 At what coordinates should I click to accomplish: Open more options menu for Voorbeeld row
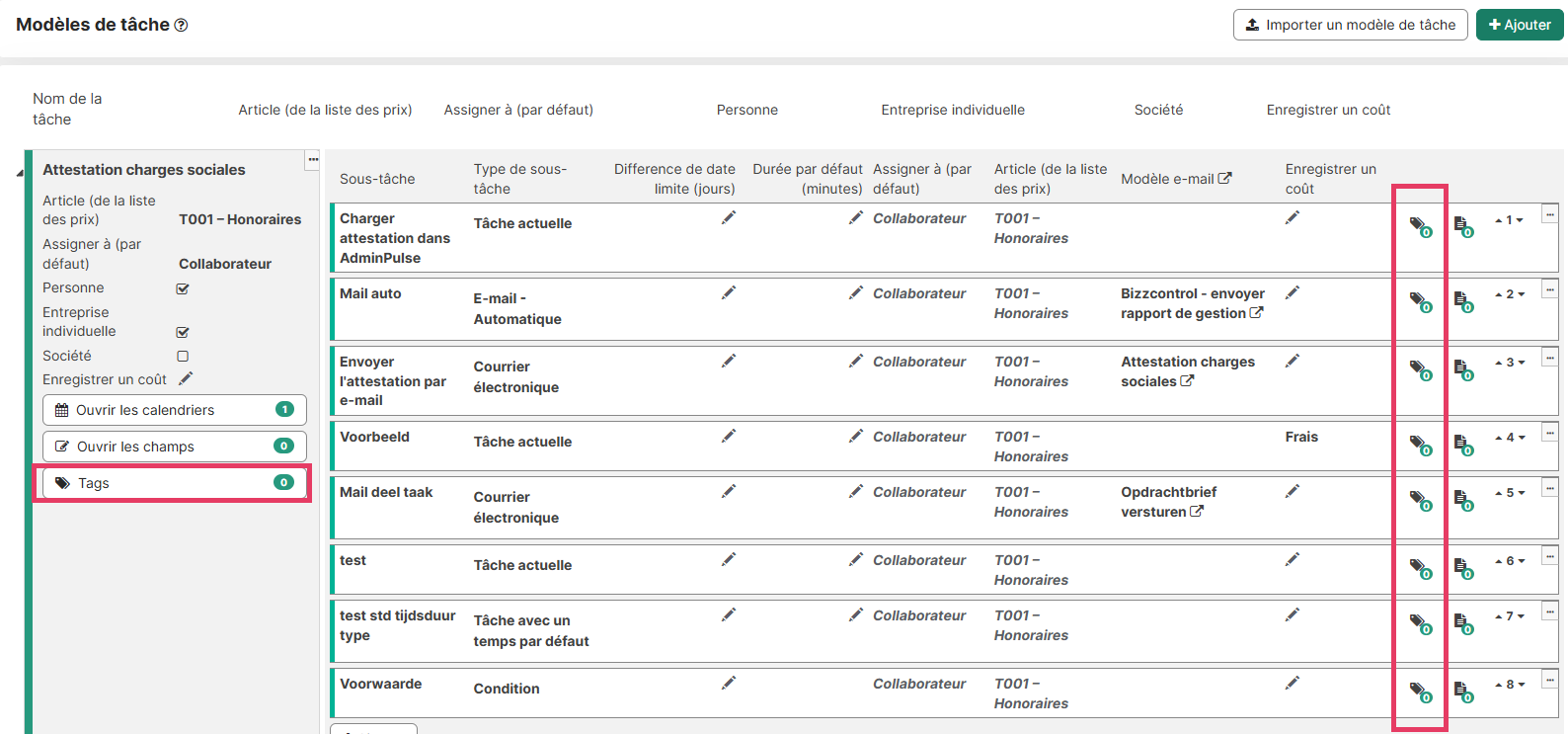[x=1549, y=432]
